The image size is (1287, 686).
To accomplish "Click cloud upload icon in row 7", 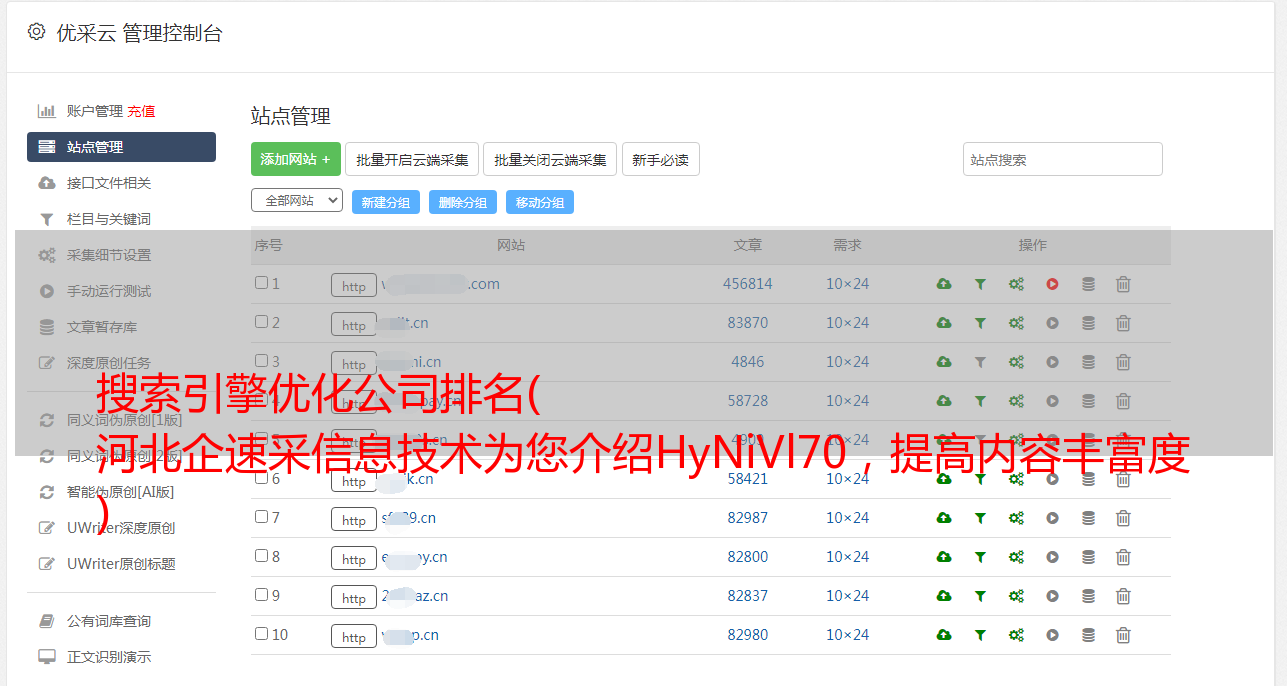I will (x=944, y=518).
